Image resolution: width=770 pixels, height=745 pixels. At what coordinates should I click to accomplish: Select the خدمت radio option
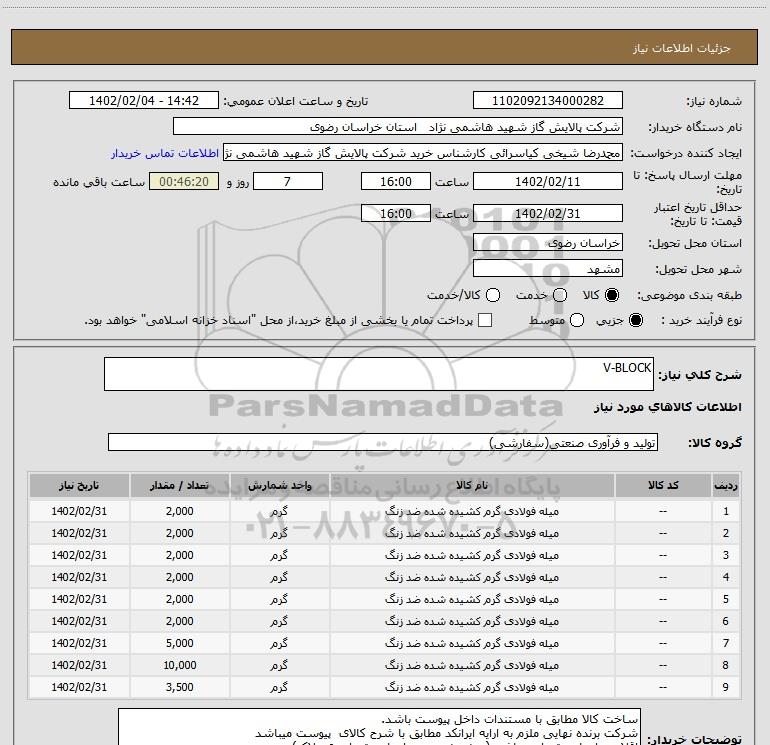tap(559, 296)
